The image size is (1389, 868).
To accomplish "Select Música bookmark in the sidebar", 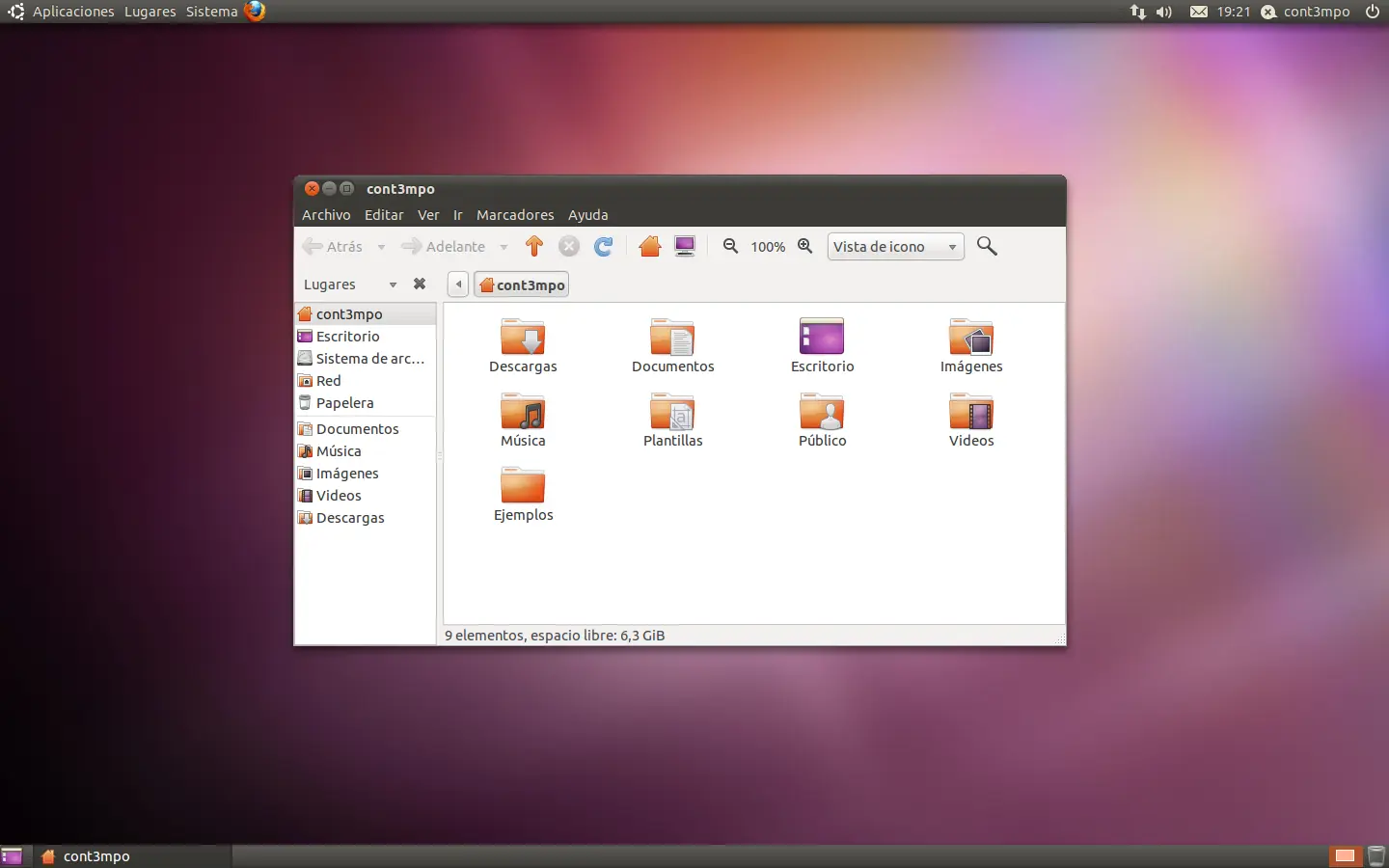I will [x=366, y=451].
